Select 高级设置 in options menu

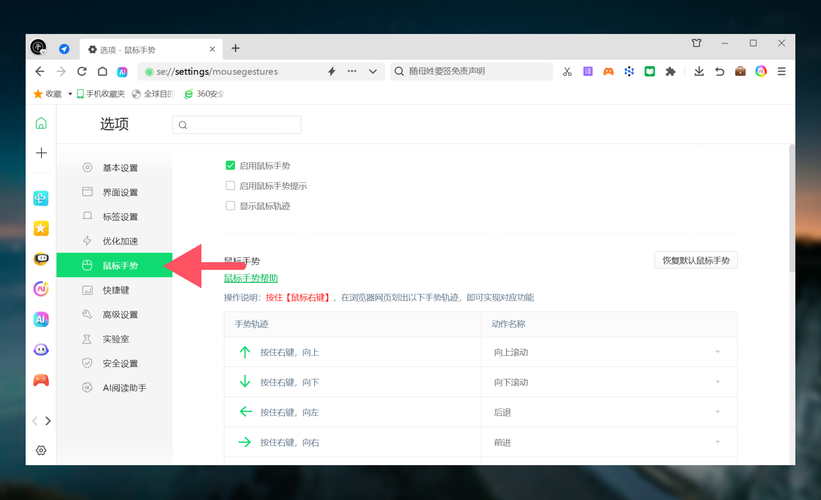point(115,314)
